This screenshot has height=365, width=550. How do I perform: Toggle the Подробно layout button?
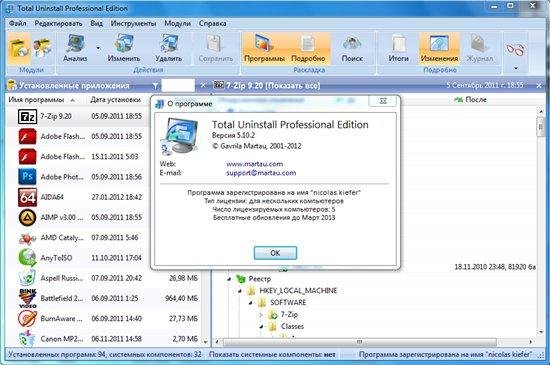(308, 49)
